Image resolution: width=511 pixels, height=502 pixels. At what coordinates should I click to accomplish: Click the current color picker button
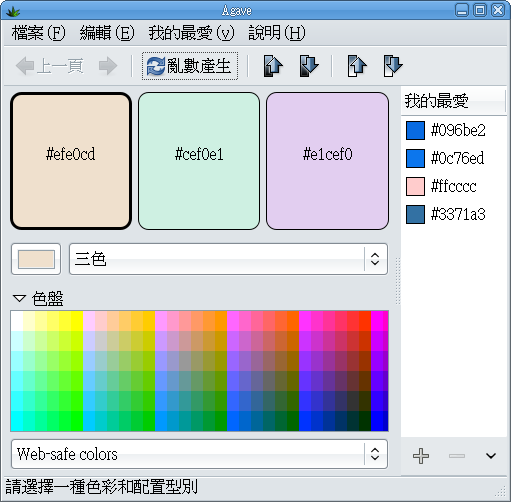[x=36, y=259]
